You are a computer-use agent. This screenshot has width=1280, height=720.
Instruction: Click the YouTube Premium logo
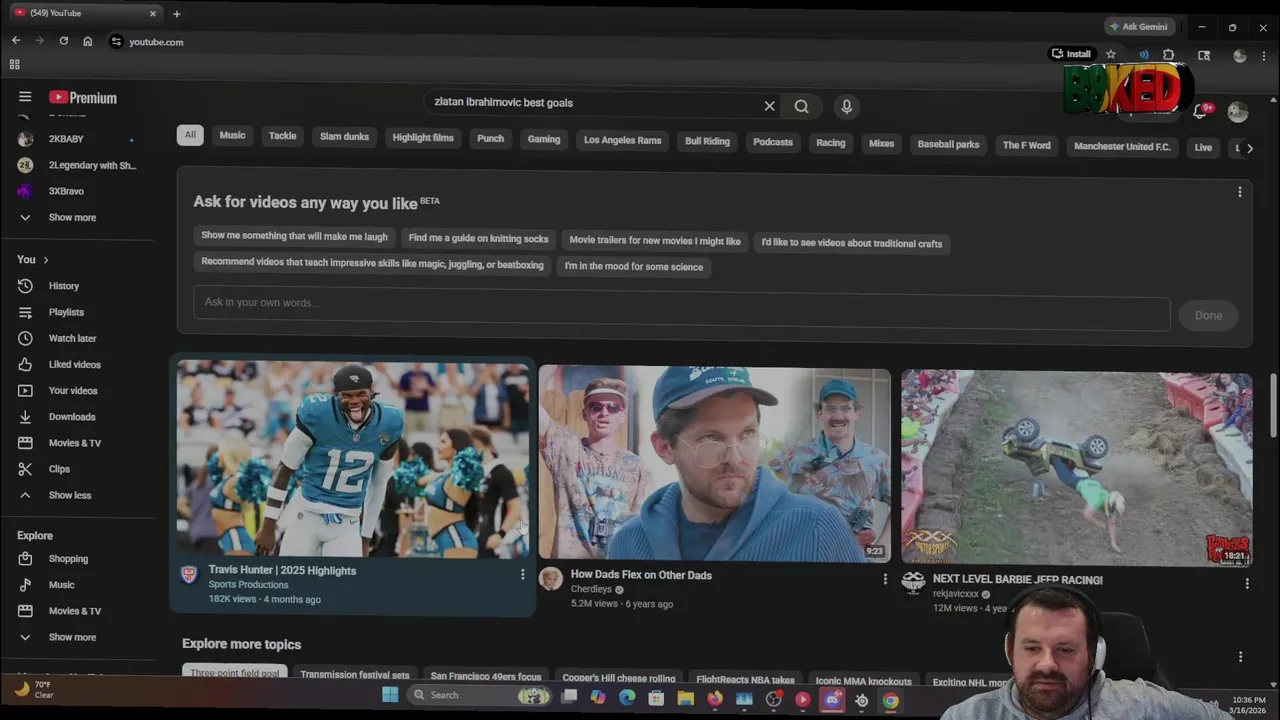click(83, 98)
